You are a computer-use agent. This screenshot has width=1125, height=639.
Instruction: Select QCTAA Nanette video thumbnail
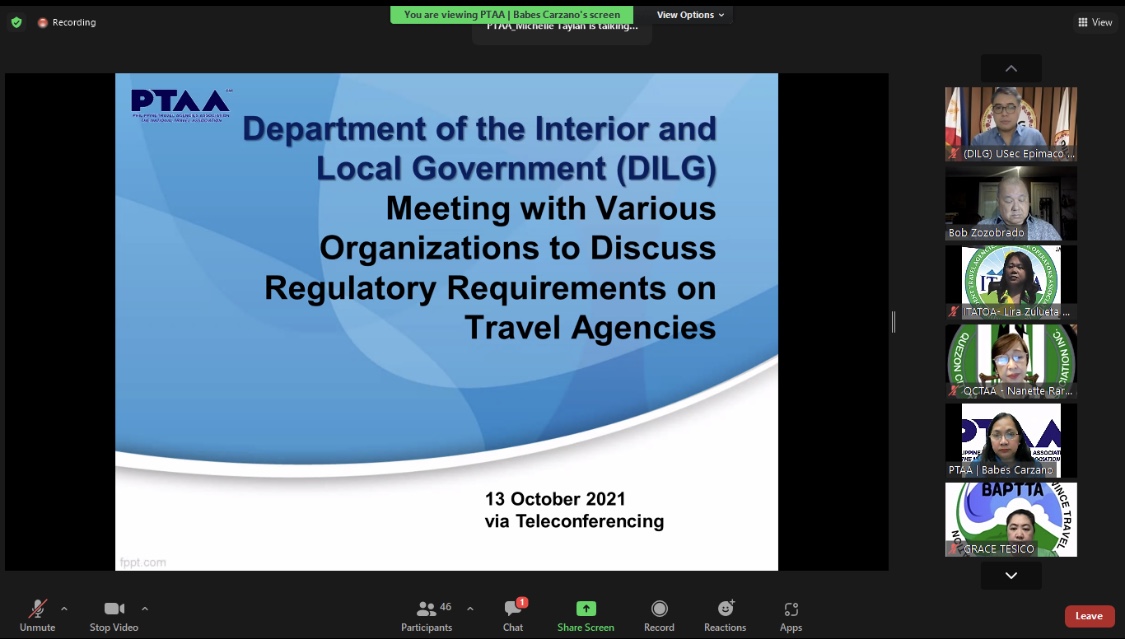pyautogui.click(x=1011, y=361)
